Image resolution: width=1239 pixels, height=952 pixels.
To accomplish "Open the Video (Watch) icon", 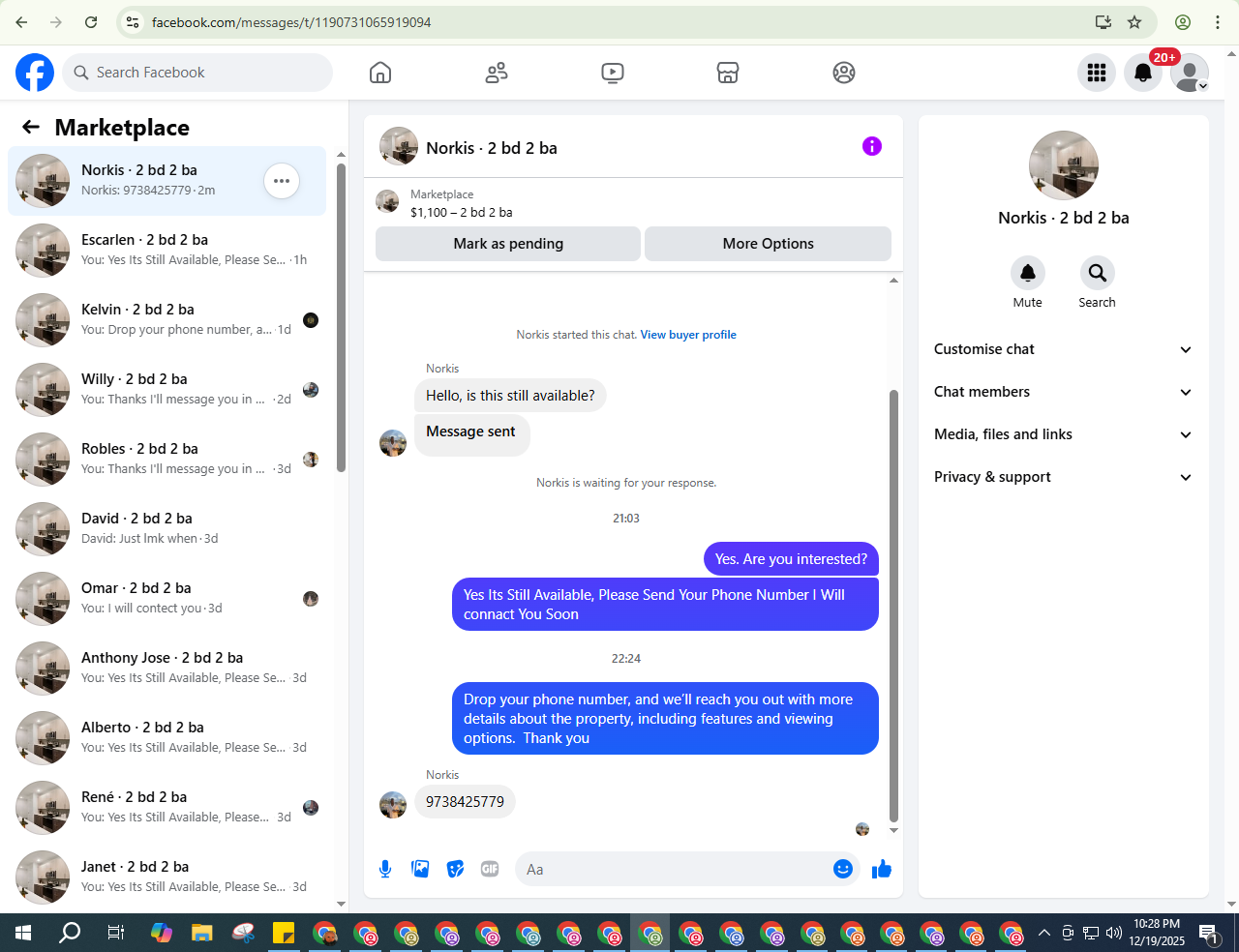I will [613, 73].
